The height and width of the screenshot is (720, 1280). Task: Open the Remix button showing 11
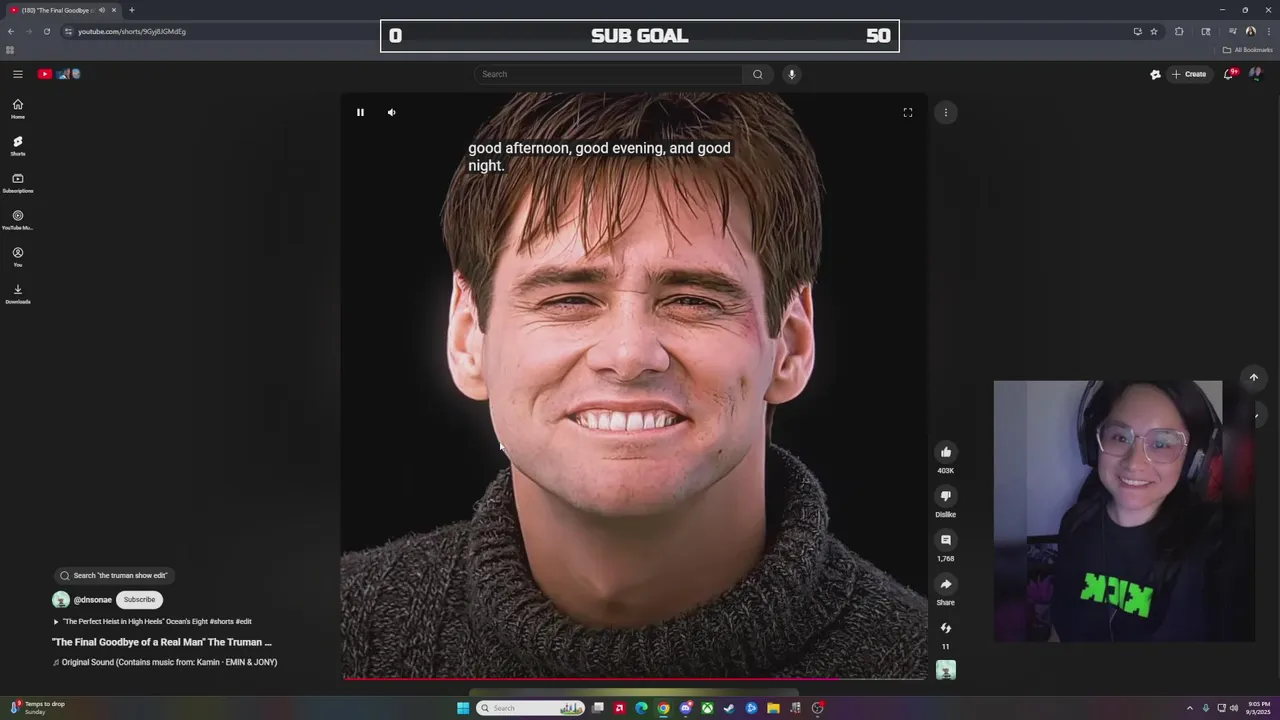click(x=946, y=628)
